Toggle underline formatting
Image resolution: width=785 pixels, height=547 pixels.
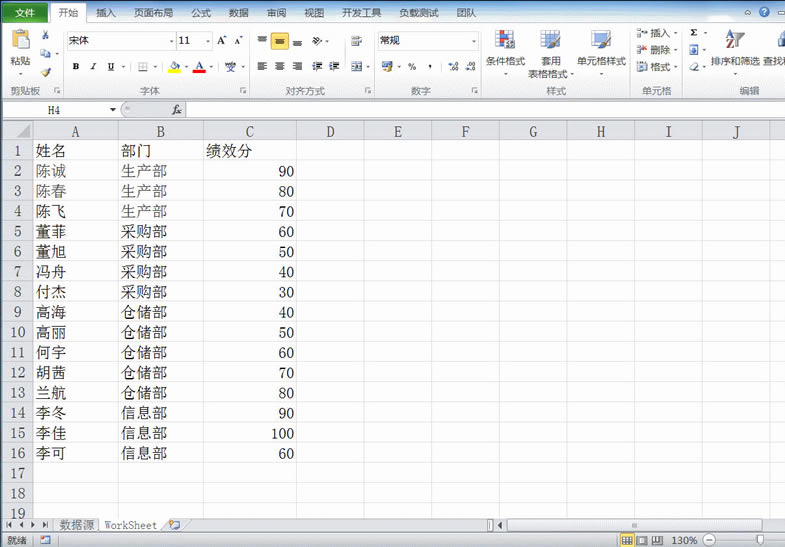point(111,67)
